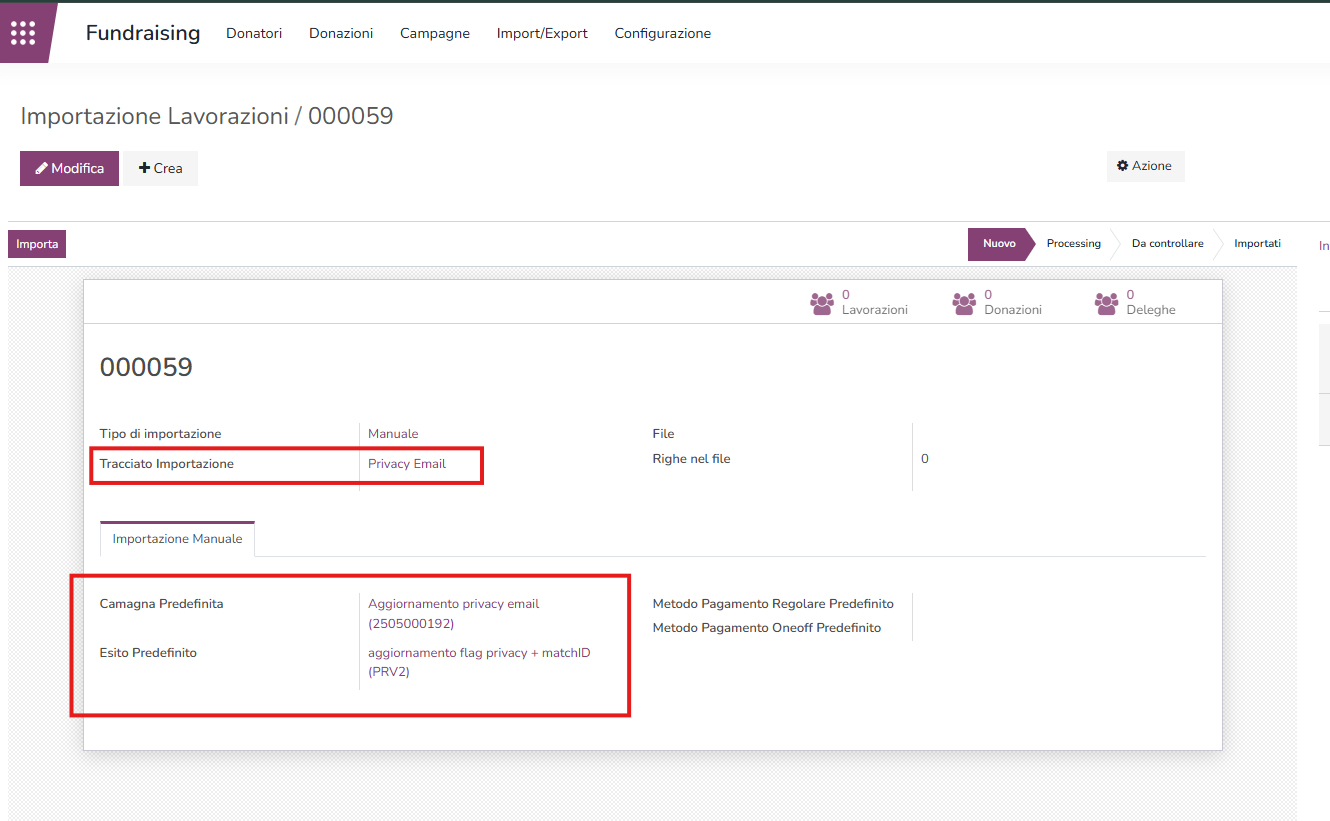Open the Campagne menu
The height and width of the screenshot is (821, 1330).
tap(435, 33)
